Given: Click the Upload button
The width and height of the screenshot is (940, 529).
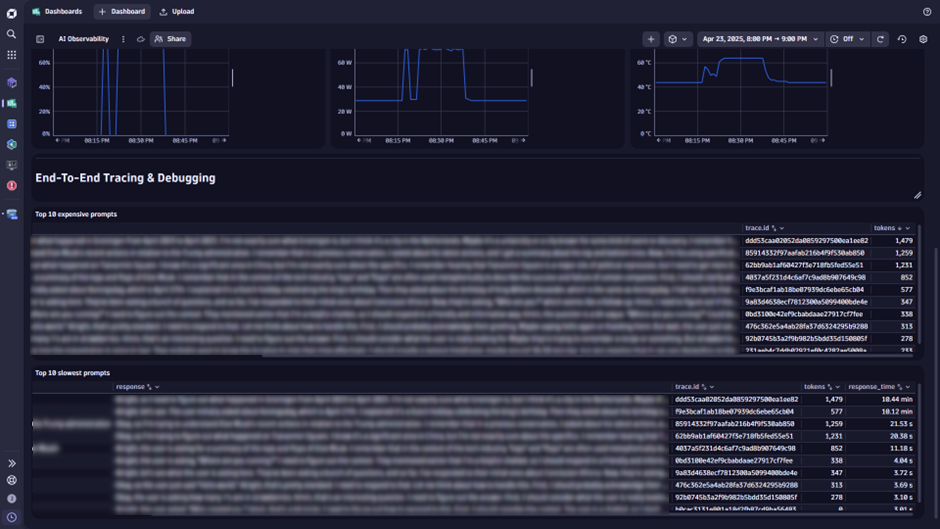Looking at the screenshot, I should click(x=177, y=12).
